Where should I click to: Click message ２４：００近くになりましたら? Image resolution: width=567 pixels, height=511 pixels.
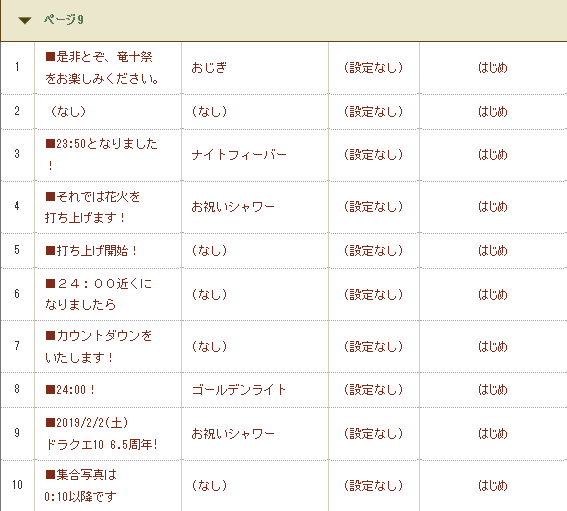coord(98,294)
